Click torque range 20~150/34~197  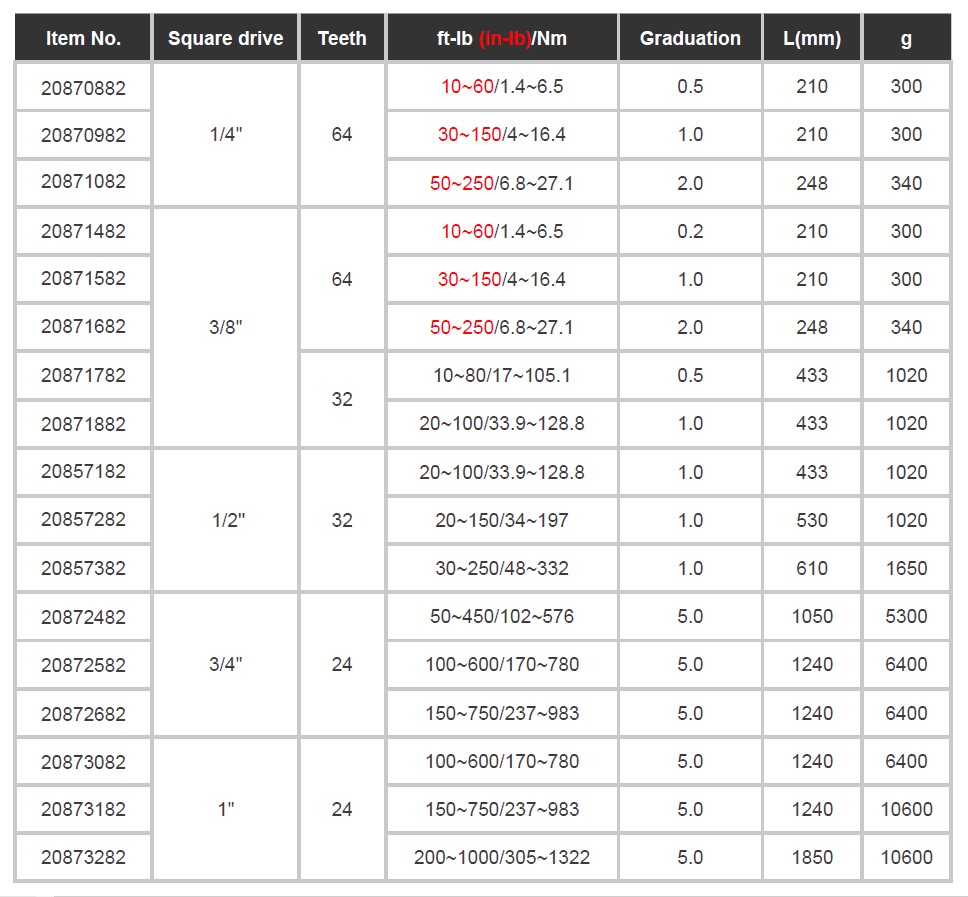(502, 520)
